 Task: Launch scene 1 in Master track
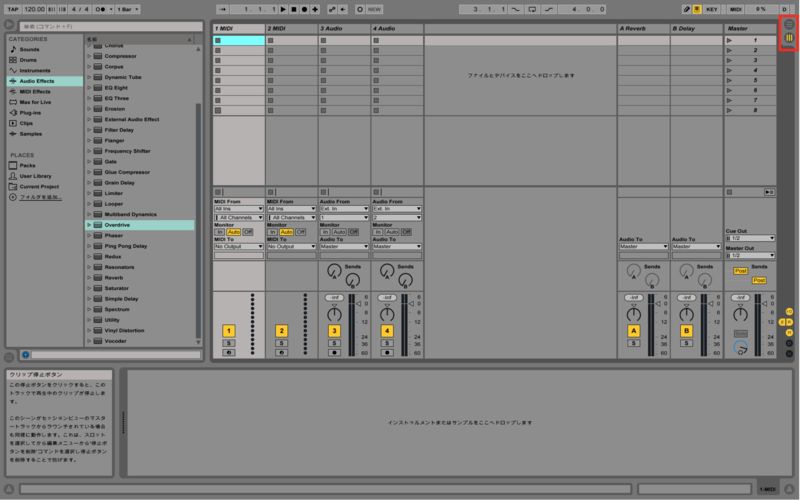[730, 40]
